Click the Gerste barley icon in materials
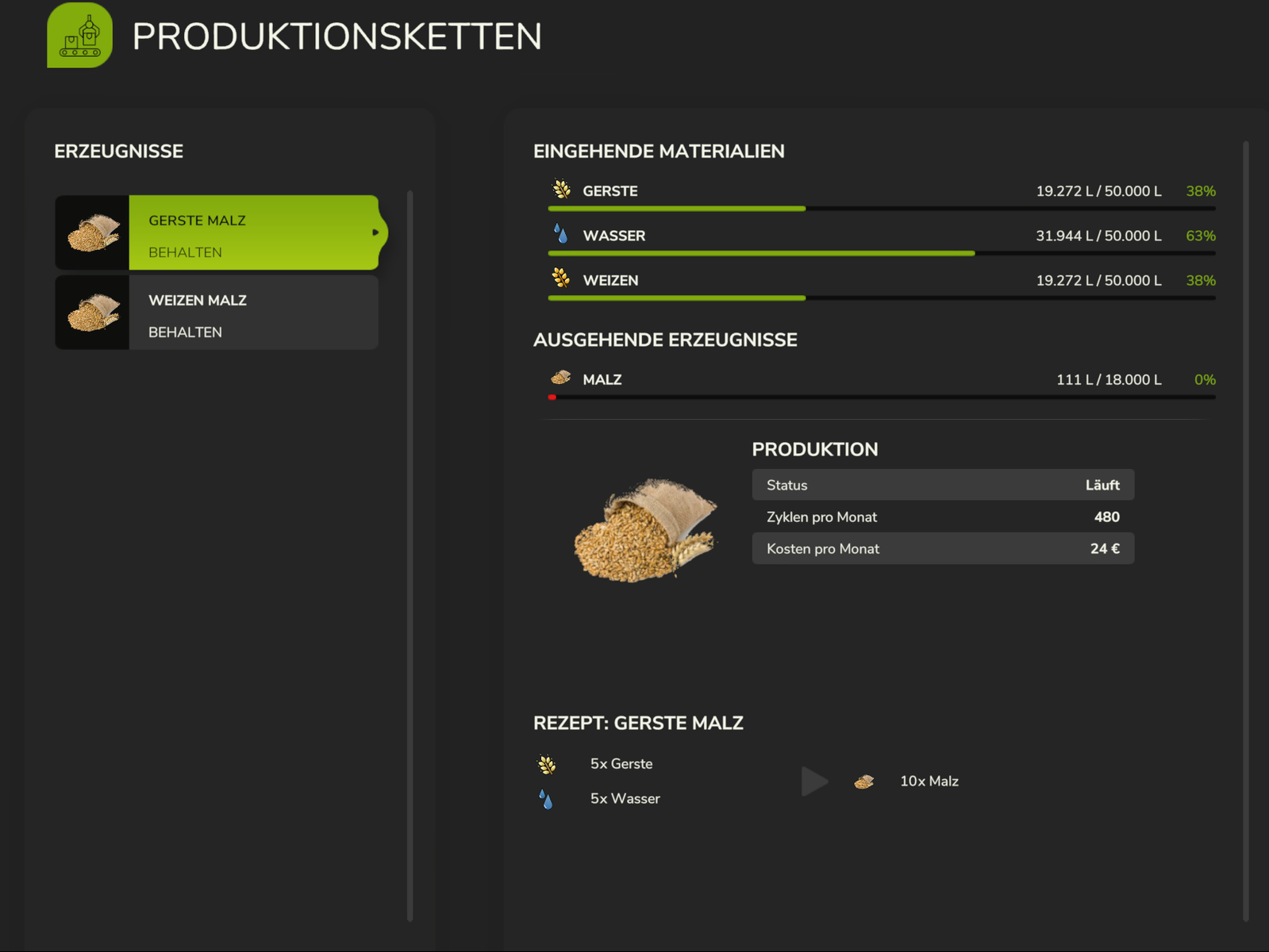 click(x=561, y=190)
